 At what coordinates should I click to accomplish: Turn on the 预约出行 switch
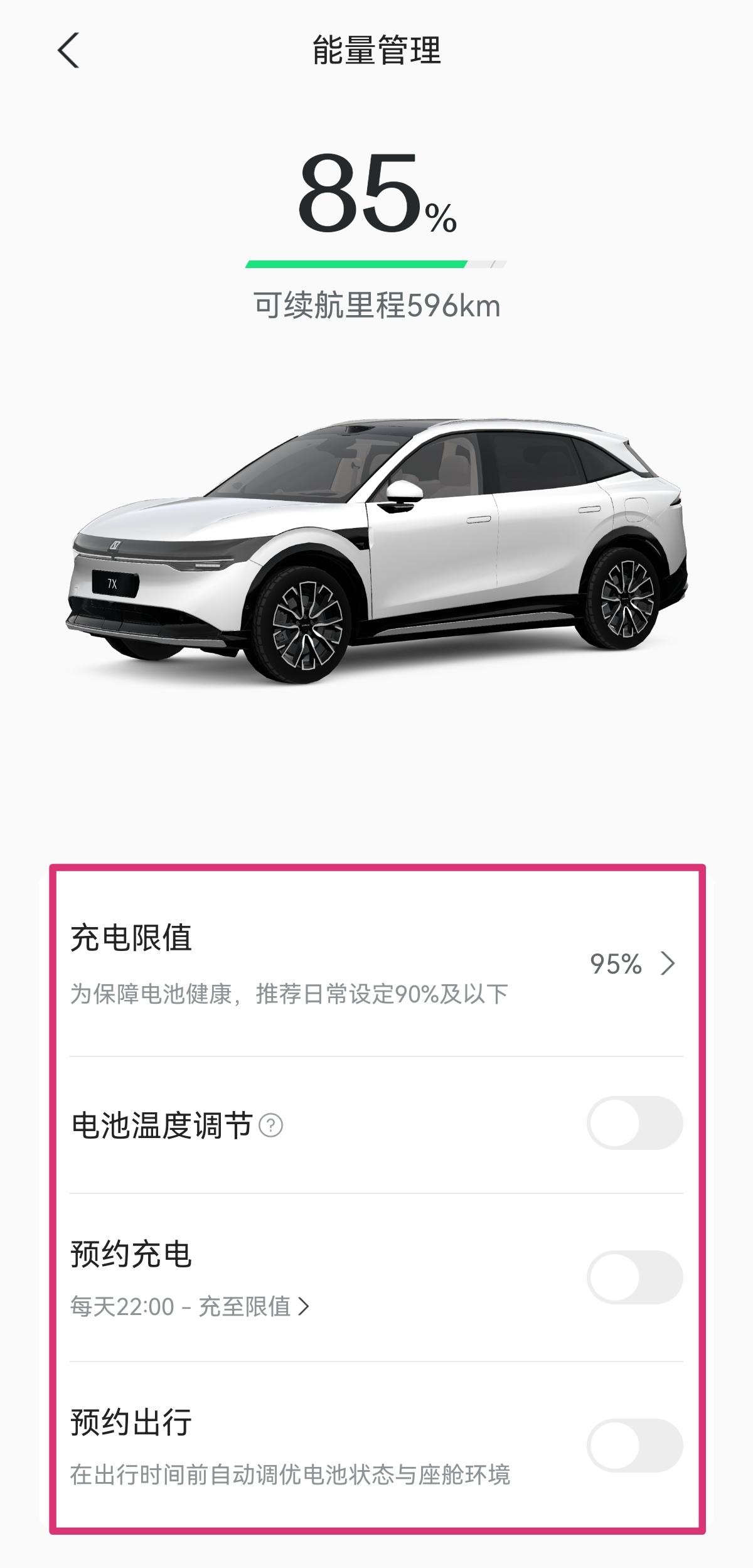(x=634, y=1446)
